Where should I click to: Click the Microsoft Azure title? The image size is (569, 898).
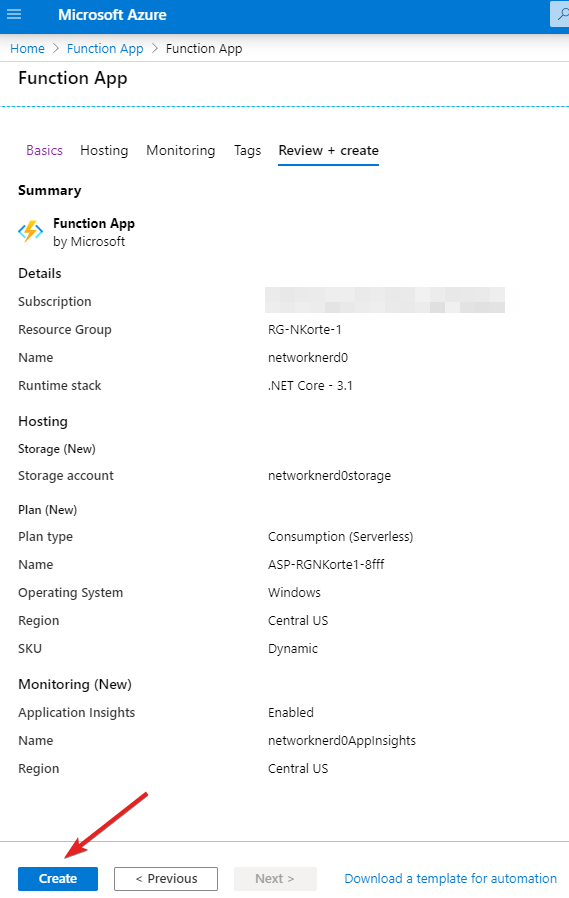point(112,15)
